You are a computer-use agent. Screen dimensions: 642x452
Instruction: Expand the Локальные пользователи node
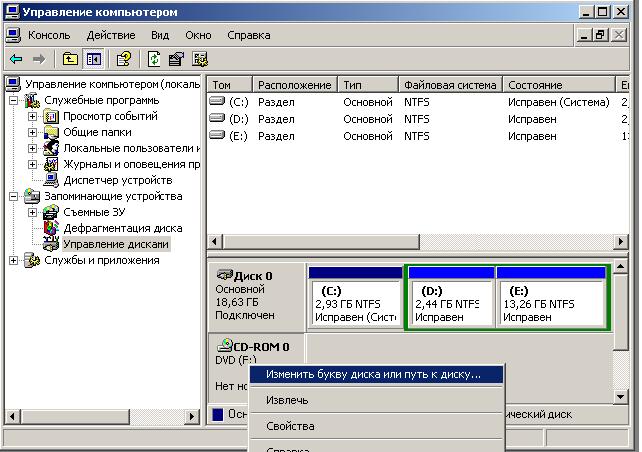point(32,148)
